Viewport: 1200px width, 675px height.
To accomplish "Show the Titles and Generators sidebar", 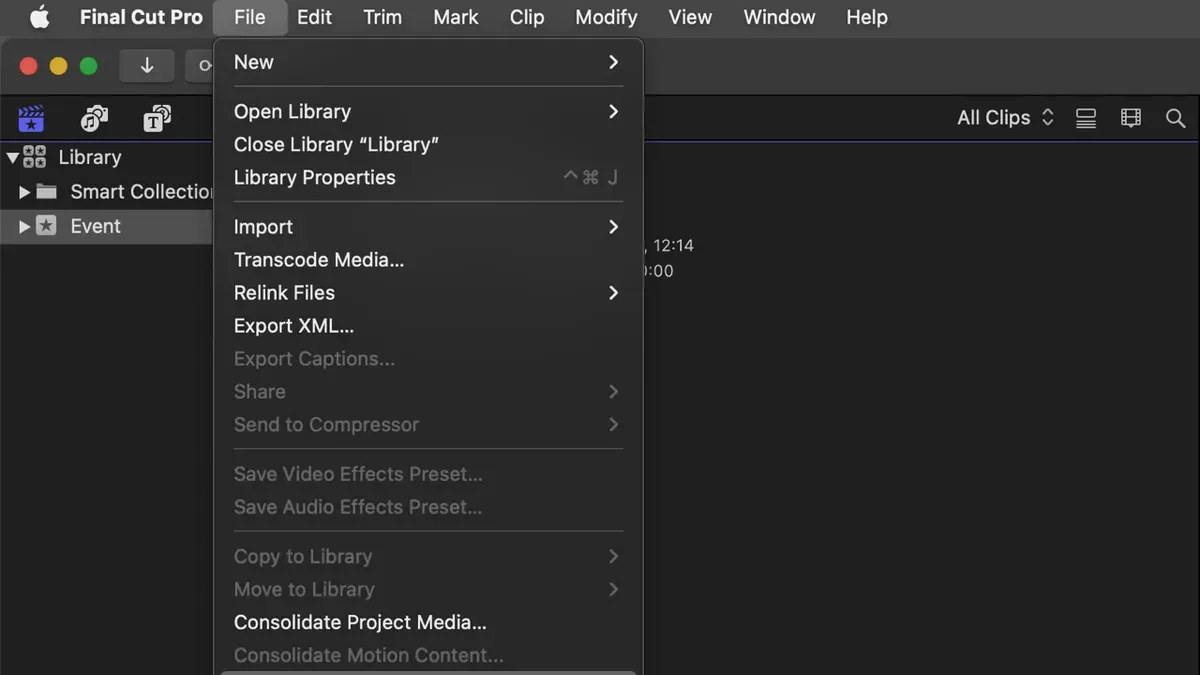I will (156, 119).
